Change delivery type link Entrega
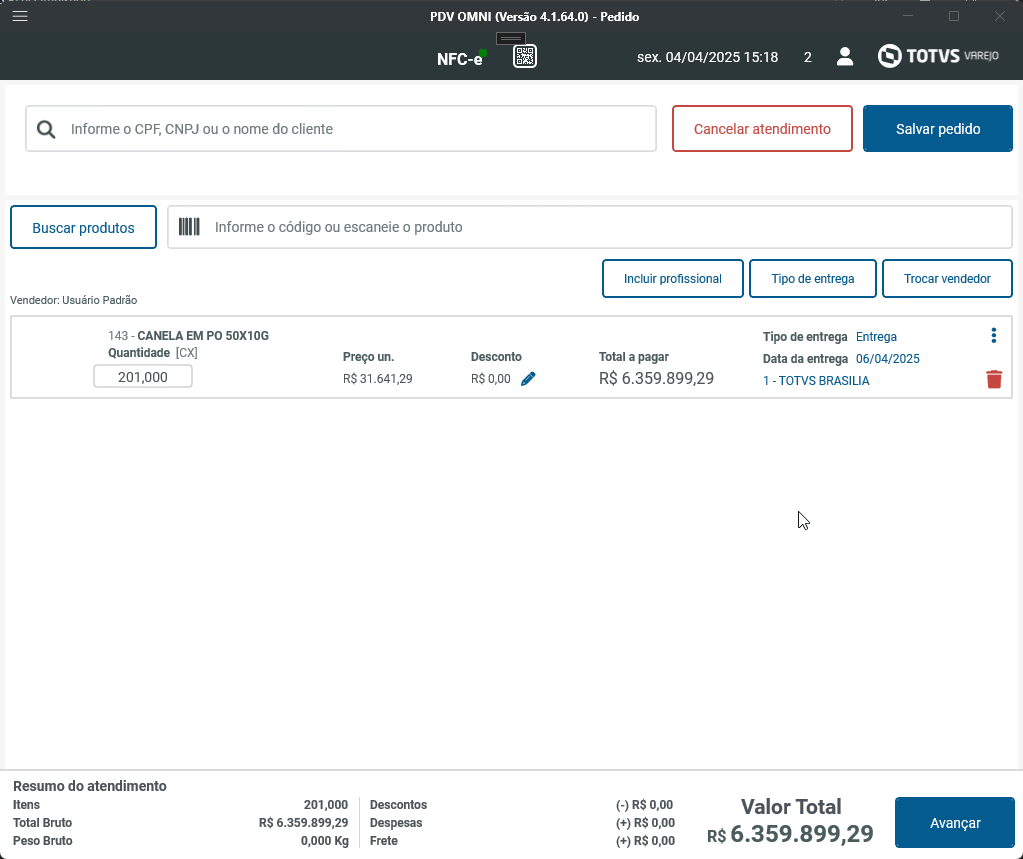 (876, 337)
